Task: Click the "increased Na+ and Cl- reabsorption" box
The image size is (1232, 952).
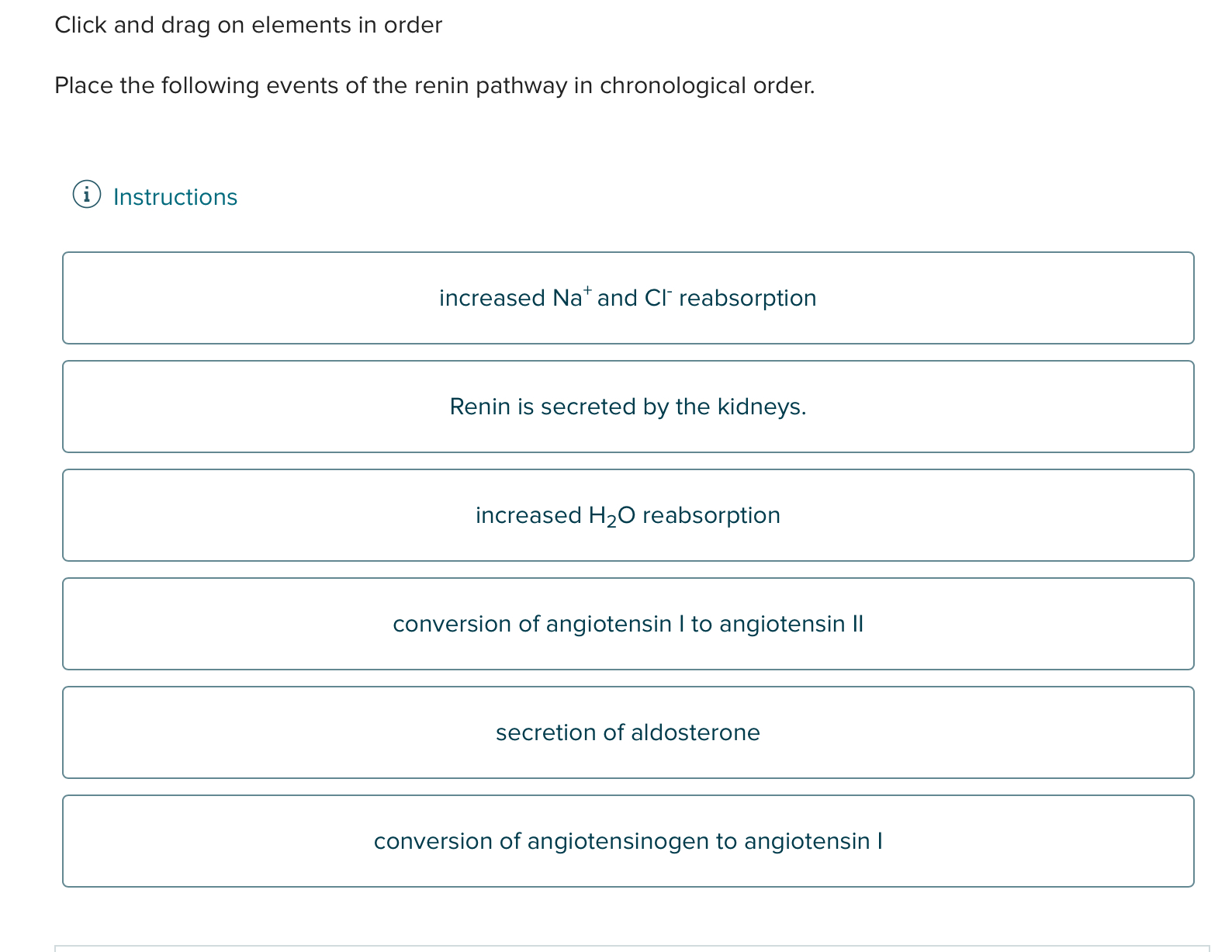Action: [x=628, y=298]
